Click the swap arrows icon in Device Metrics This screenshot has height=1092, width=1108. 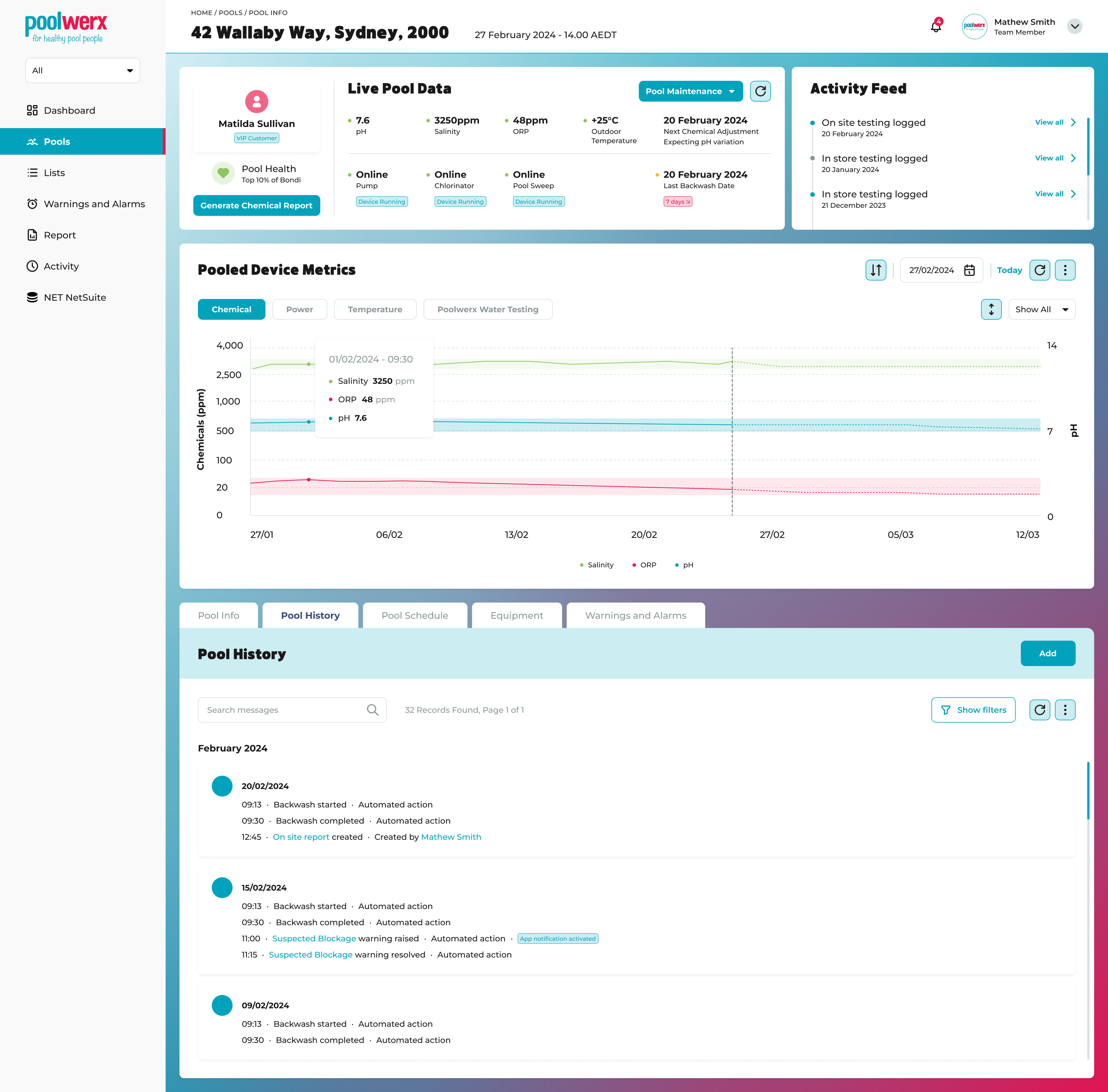click(x=876, y=270)
